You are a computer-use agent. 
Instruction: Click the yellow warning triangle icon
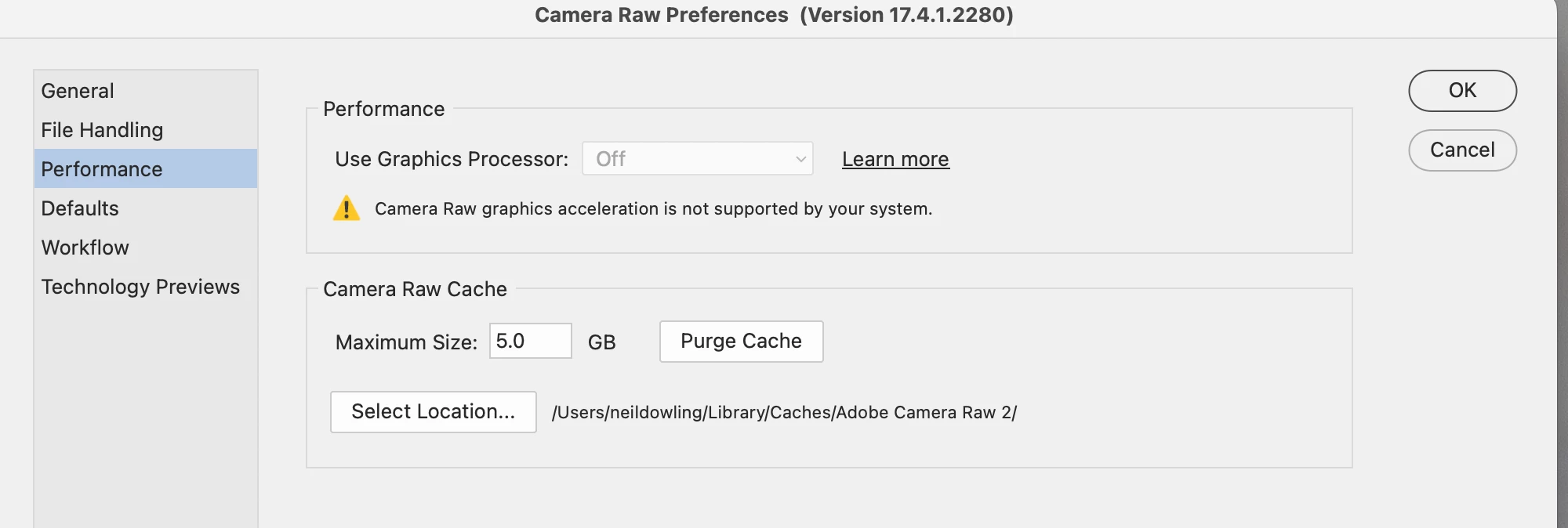tap(346, 209)
